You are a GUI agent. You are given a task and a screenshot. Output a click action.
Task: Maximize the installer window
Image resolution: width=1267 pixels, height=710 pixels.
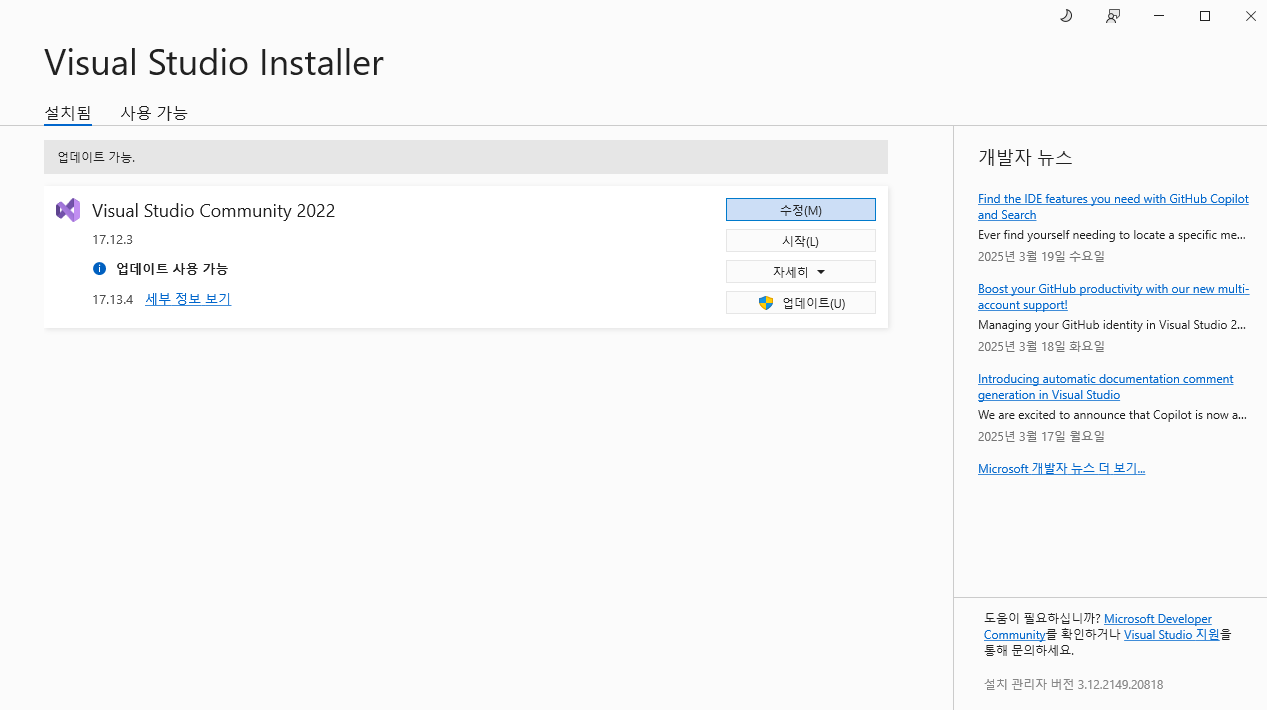(1205, 16)
